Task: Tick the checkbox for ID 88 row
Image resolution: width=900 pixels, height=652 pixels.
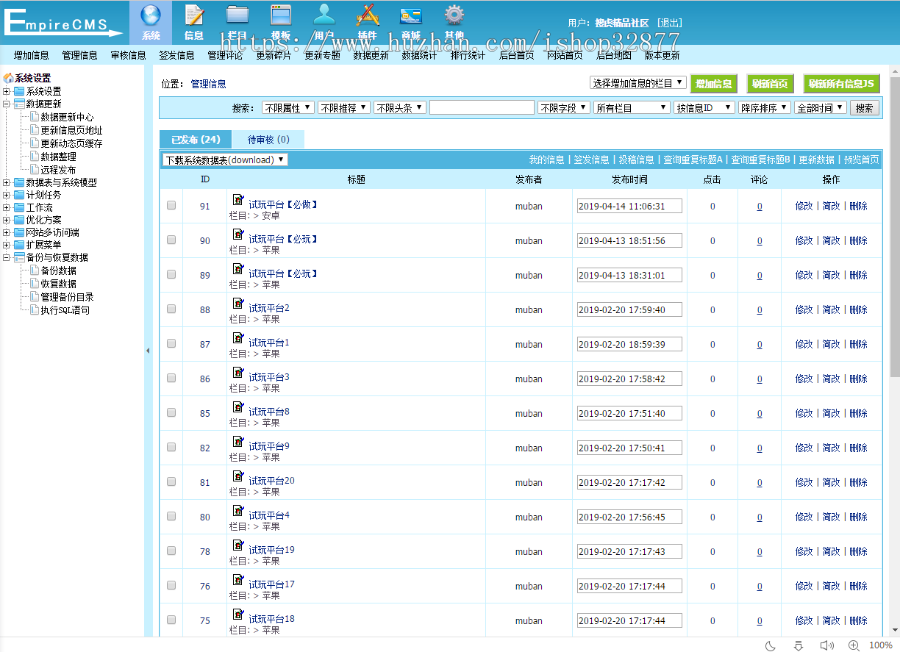Action: (171, 309)
